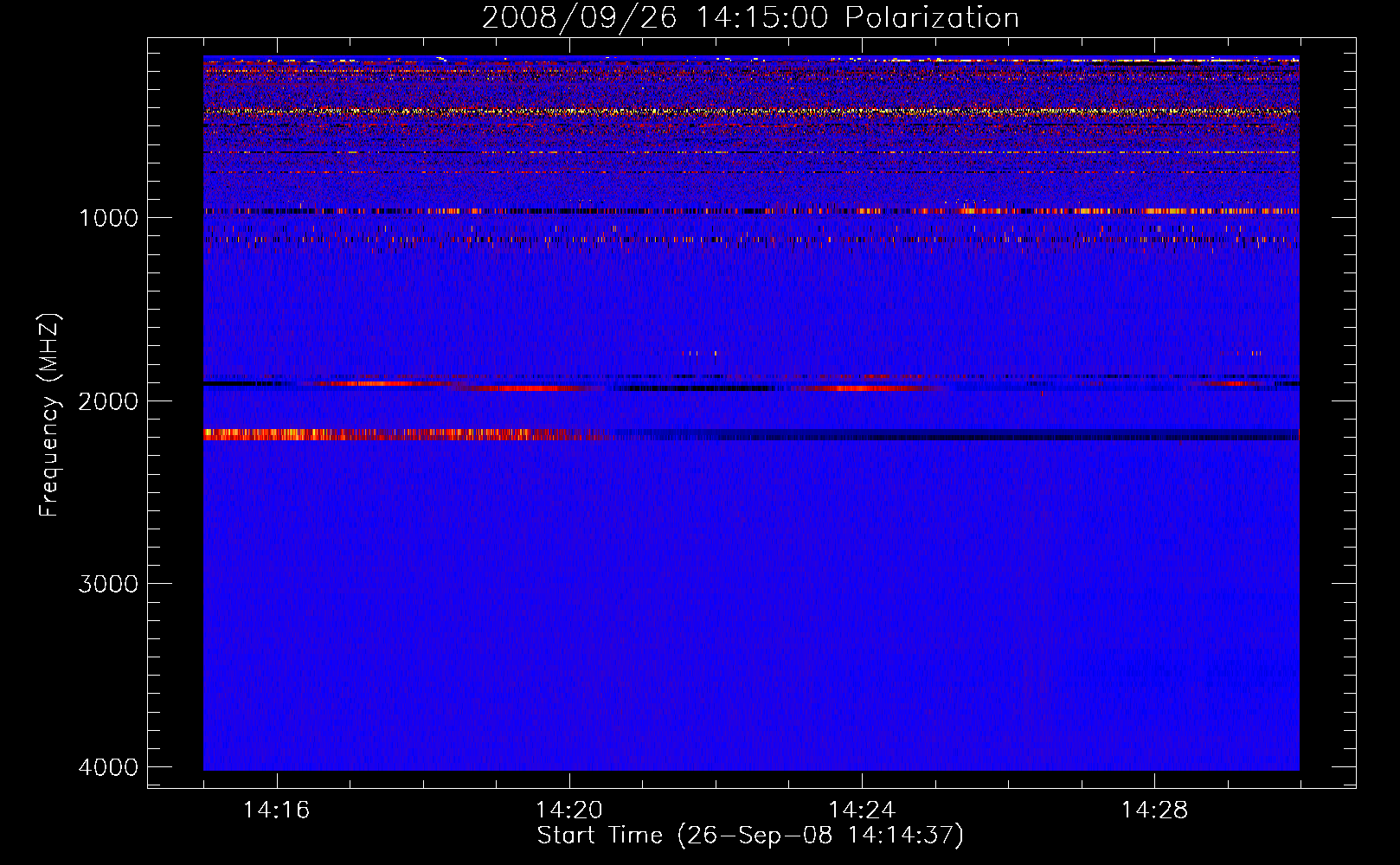Image resolution: width=1400 pixels, height=865 pixels.
Task: Click the plot title '2008/09/26 14:15:00 Polarization'
Action: pos(750,17)
